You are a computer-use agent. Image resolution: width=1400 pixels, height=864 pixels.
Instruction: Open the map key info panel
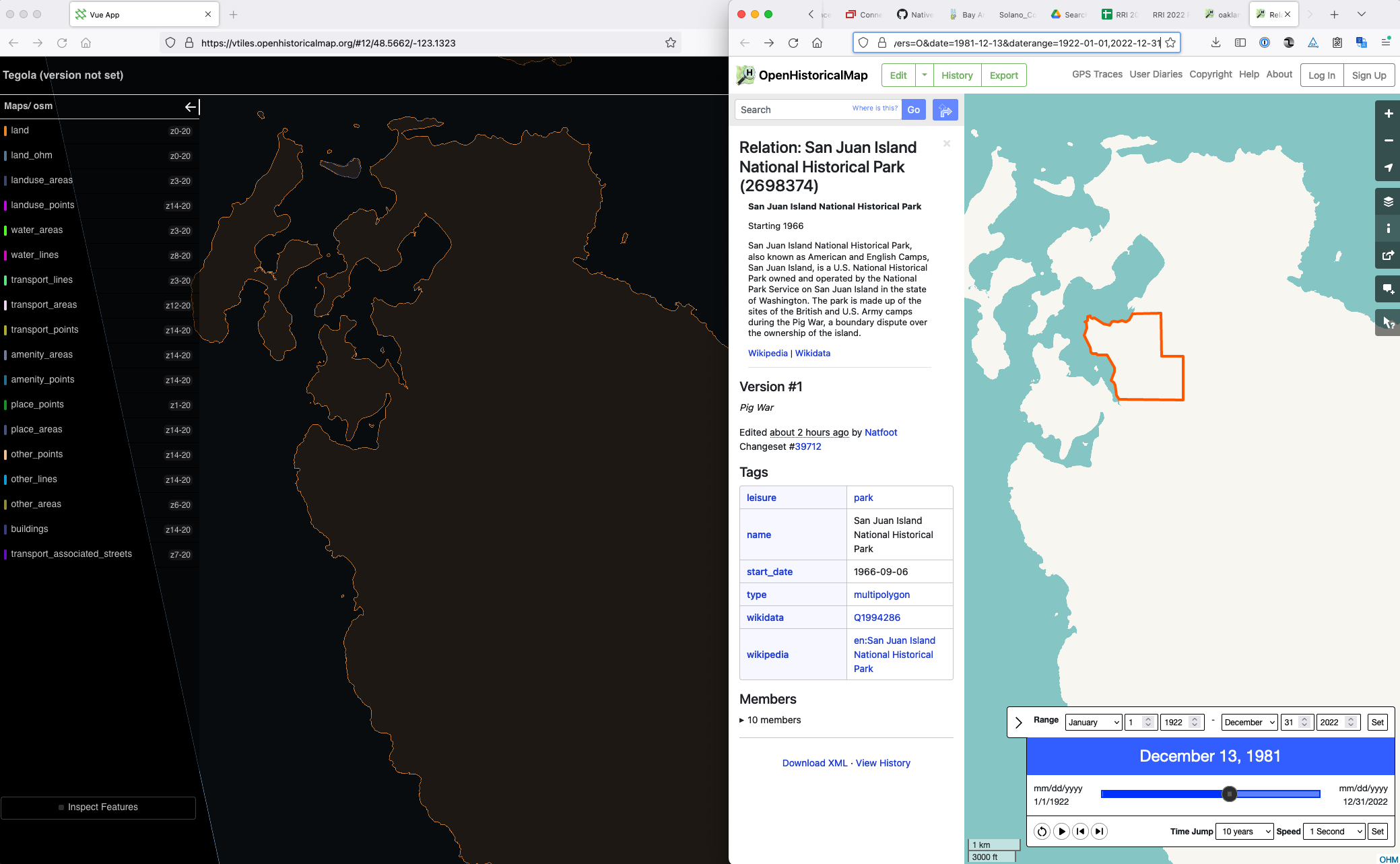1388,228
